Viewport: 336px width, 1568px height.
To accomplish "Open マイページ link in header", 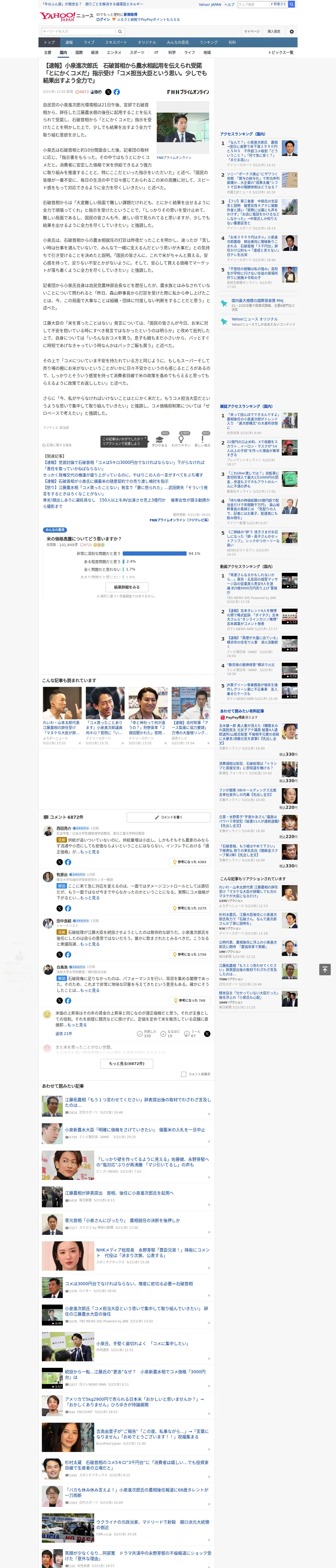I will tap(252, 31).
